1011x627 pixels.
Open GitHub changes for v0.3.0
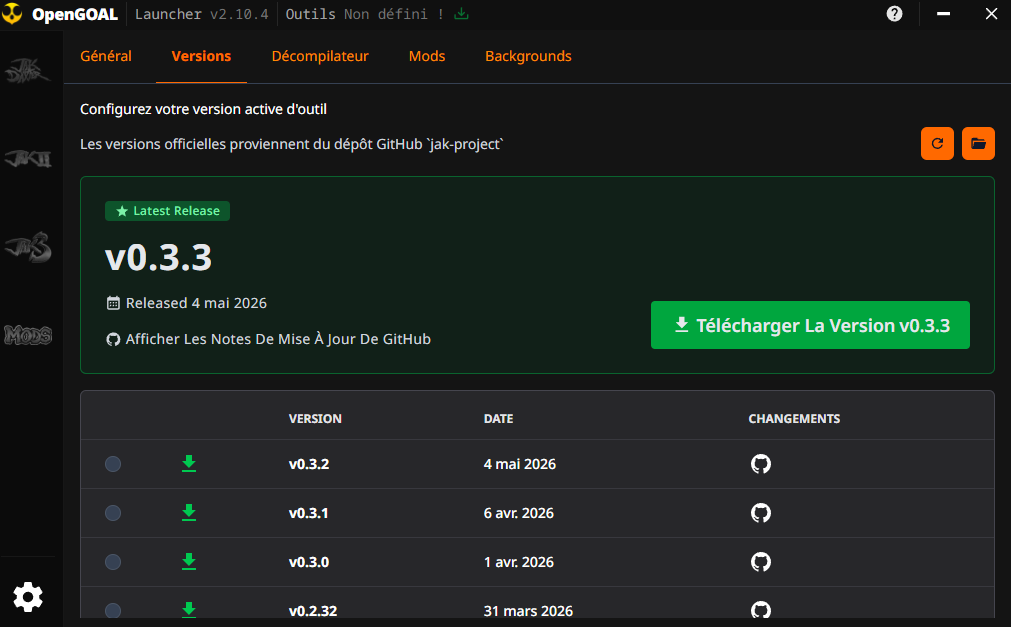[x=761, y=562]
